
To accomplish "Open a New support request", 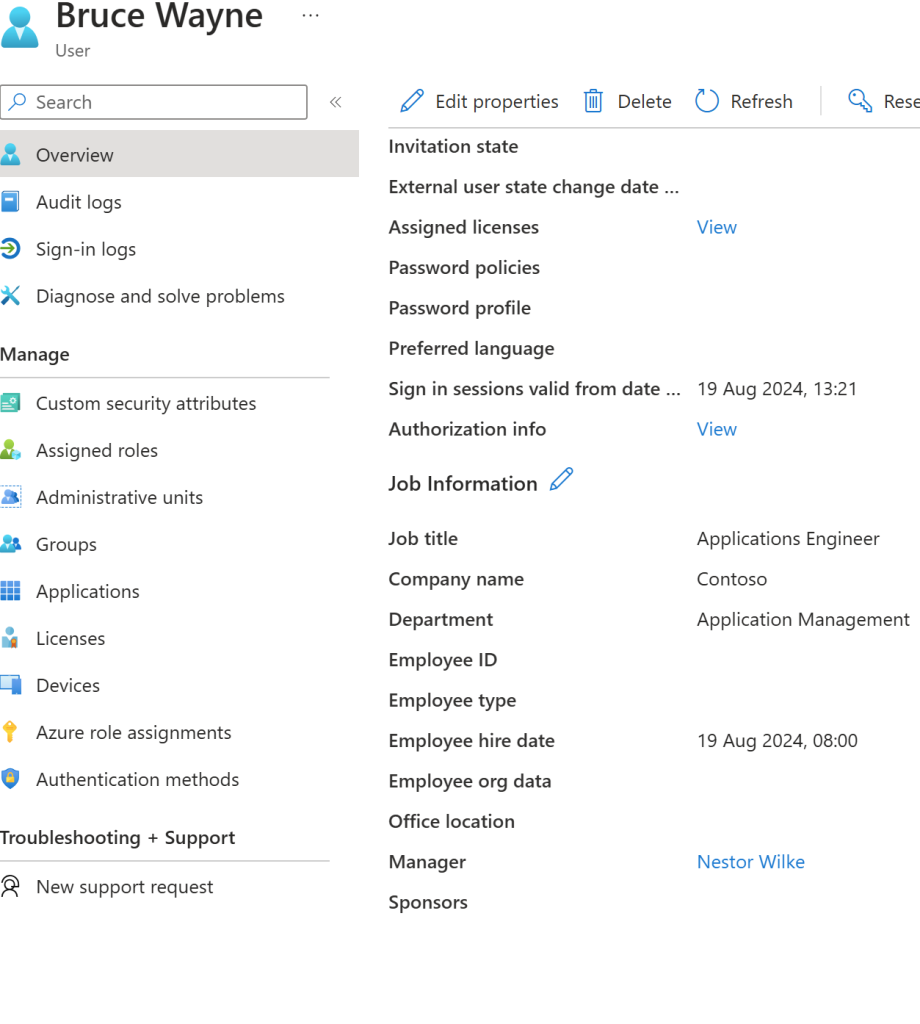I will click(124, 887).
